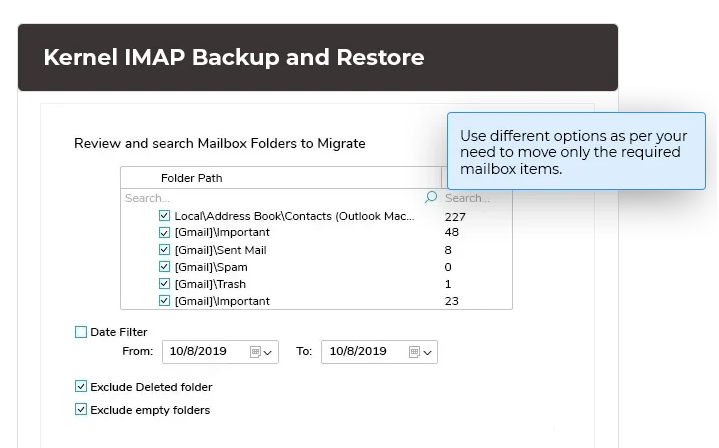
Task: Expand the To date dropdown arrow
Action: tap(427, 353)
